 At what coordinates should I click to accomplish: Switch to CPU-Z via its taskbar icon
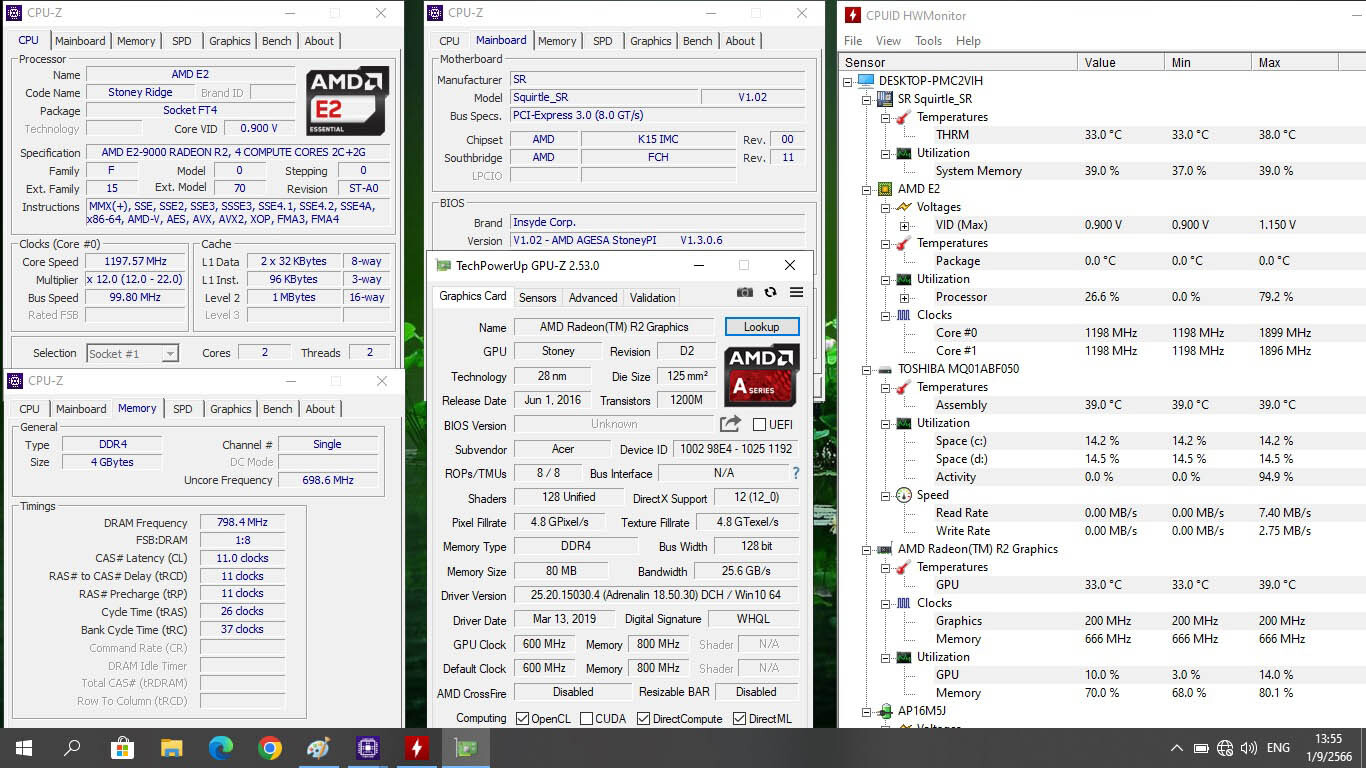[367, 748]
